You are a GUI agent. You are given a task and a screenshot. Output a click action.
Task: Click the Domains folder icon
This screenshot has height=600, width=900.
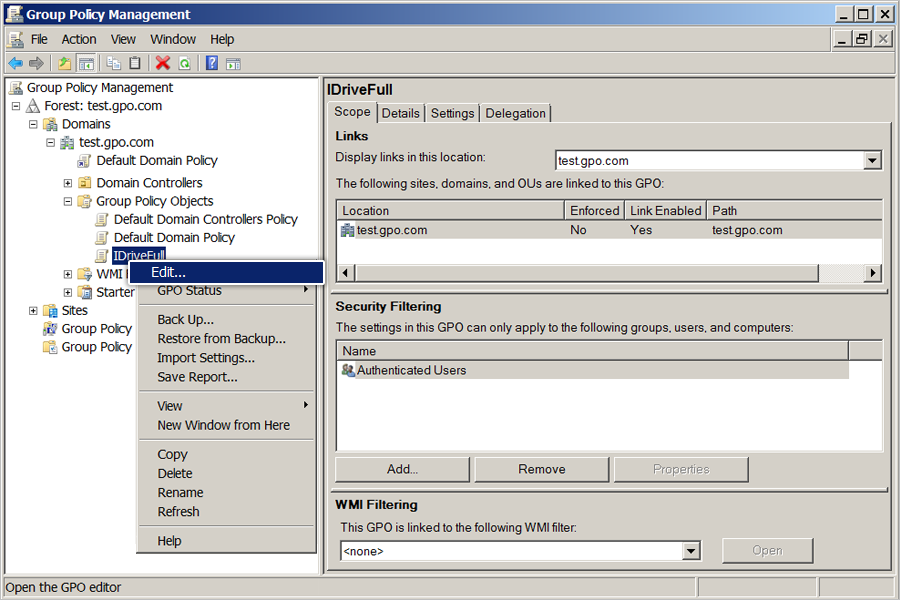[51, 124]
